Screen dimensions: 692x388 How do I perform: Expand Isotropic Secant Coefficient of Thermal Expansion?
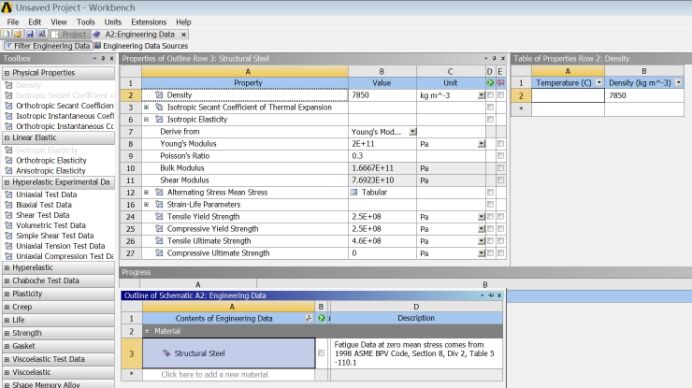(x=146, y=107)
